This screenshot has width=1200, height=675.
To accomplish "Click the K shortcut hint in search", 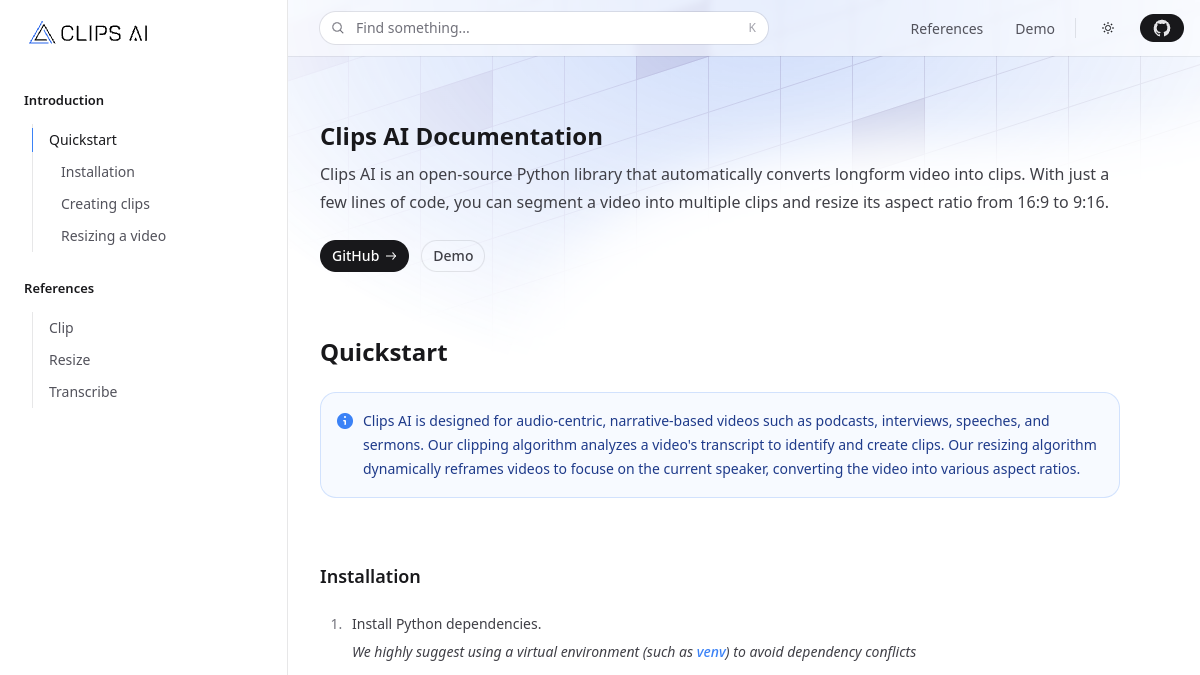I will pyautogui.click(x=752, y=28).
